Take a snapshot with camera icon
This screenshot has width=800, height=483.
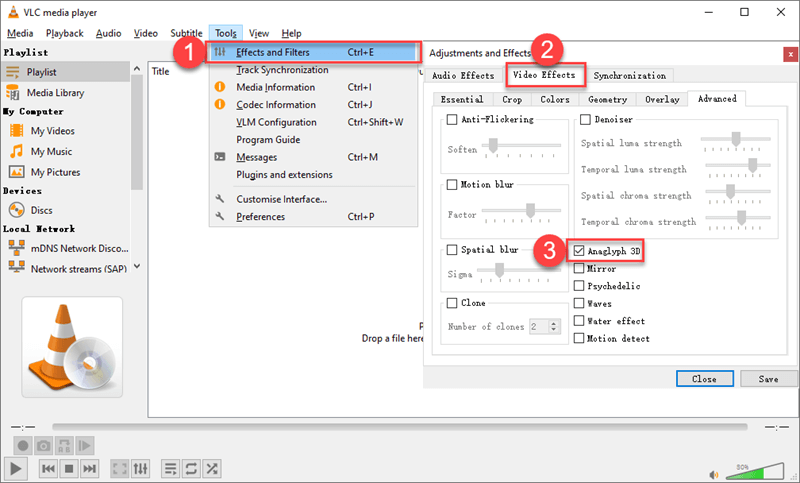point(43,446)
